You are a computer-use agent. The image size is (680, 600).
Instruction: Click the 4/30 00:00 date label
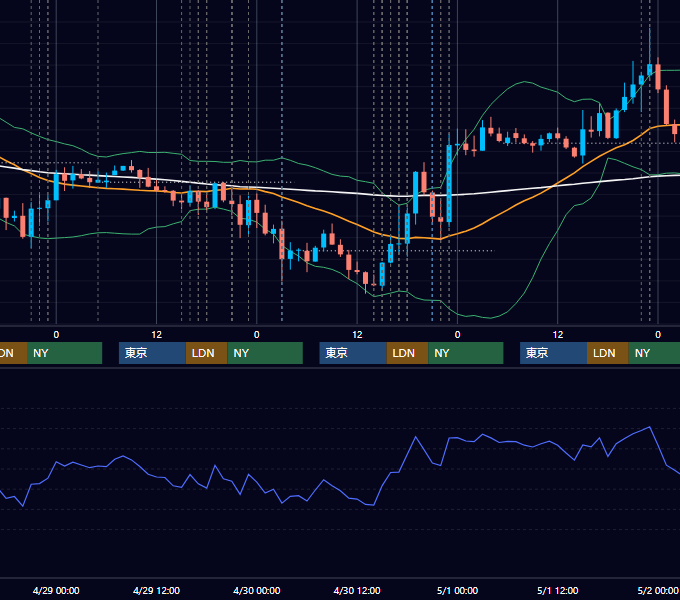pos(257,590)
